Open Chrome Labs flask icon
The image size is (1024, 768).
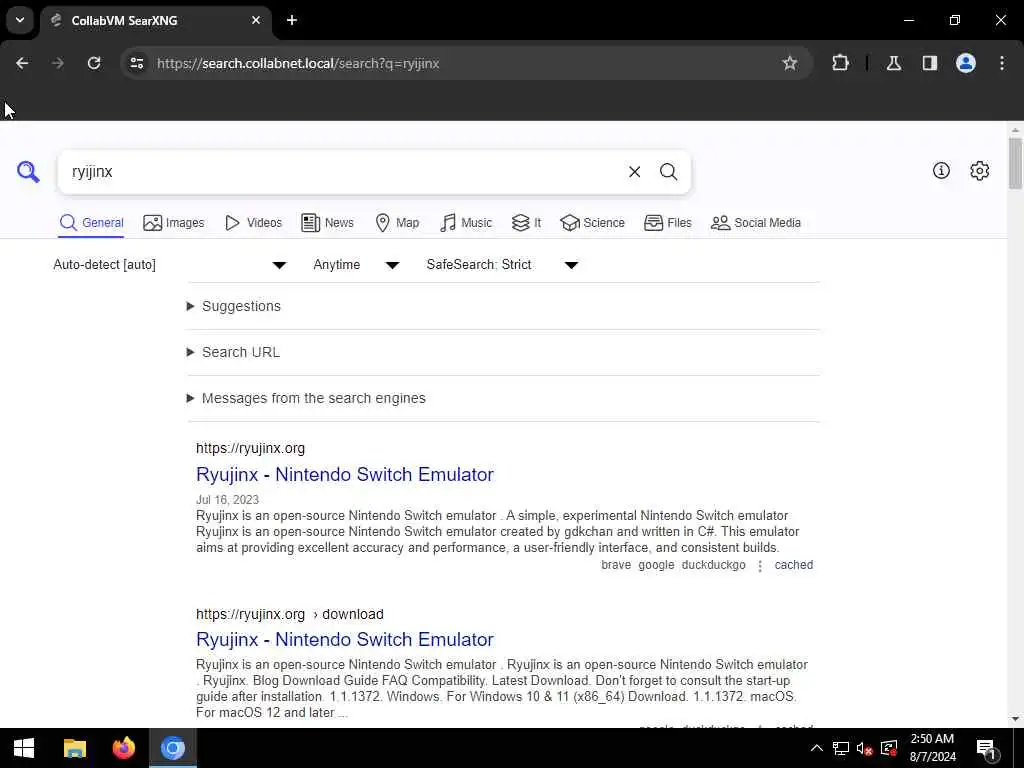point(894,63)
